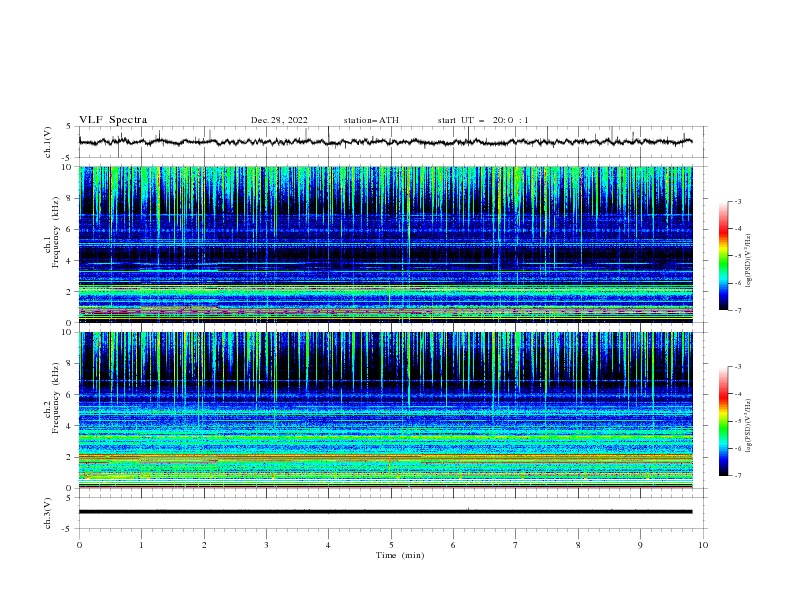Click the "Time (min)" axis title
This screenshot has height=612, width=792.
[400, 555]
